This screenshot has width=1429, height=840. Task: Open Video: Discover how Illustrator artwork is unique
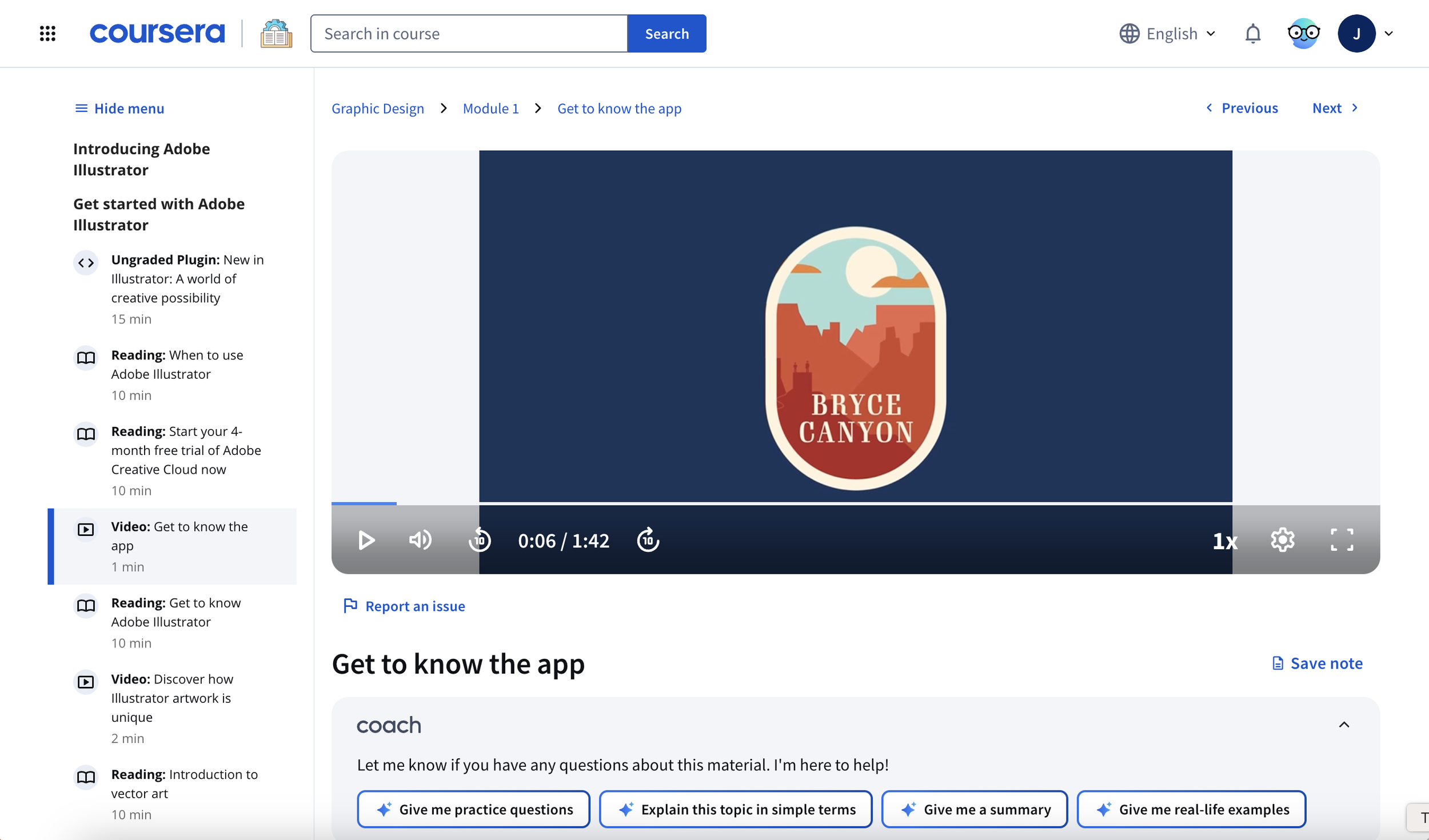pyautogui.click(x=171, y=708)
